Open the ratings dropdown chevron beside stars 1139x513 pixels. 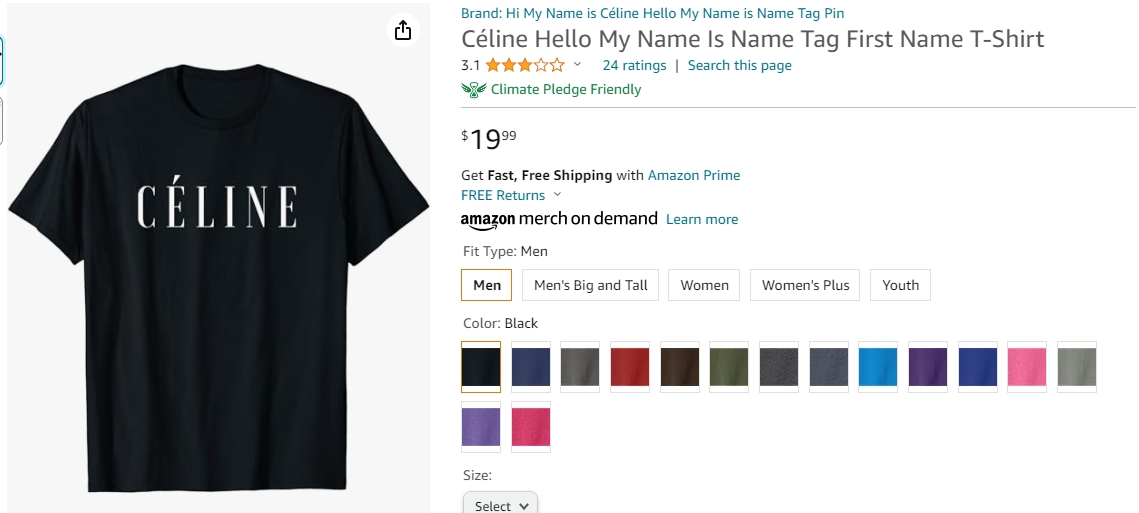[577, 65]
